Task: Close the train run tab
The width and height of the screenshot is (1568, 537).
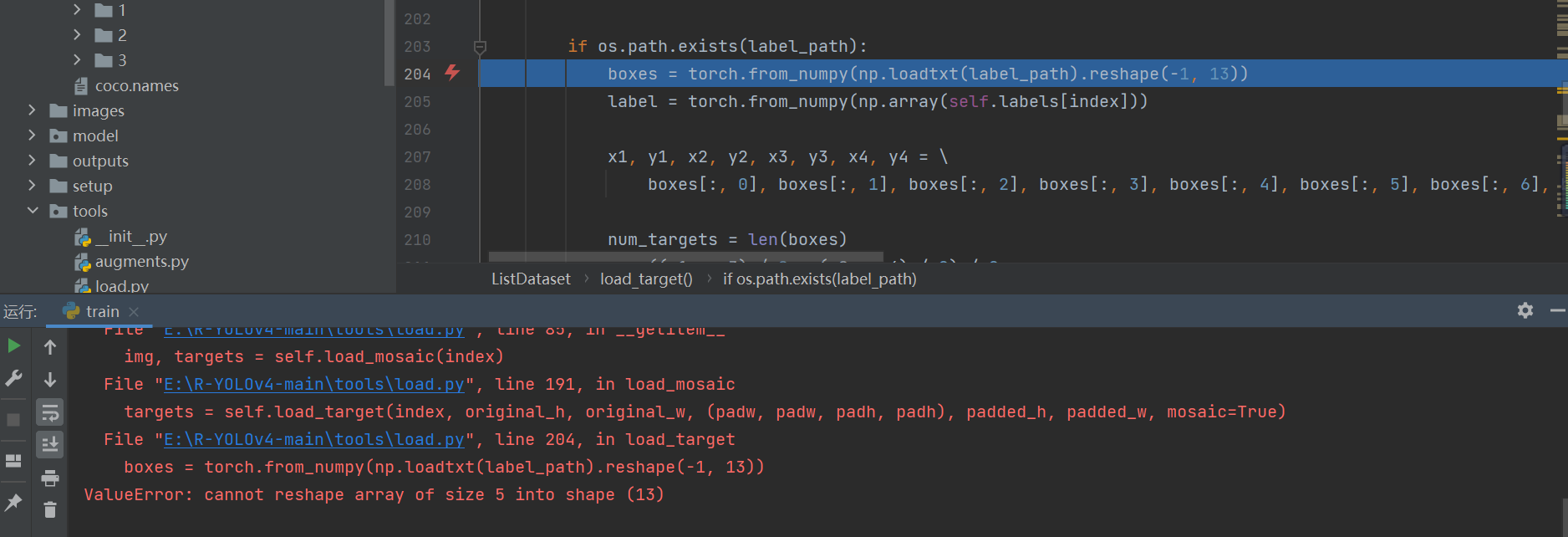Action: tap(134, 312)
